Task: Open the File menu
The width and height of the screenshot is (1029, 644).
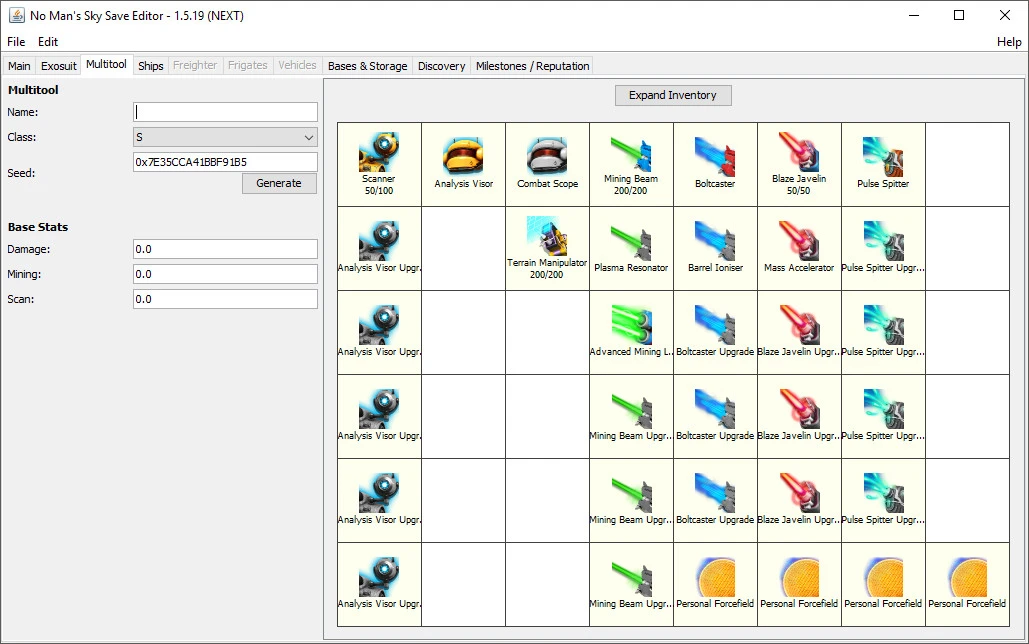Action: (16, 42)
